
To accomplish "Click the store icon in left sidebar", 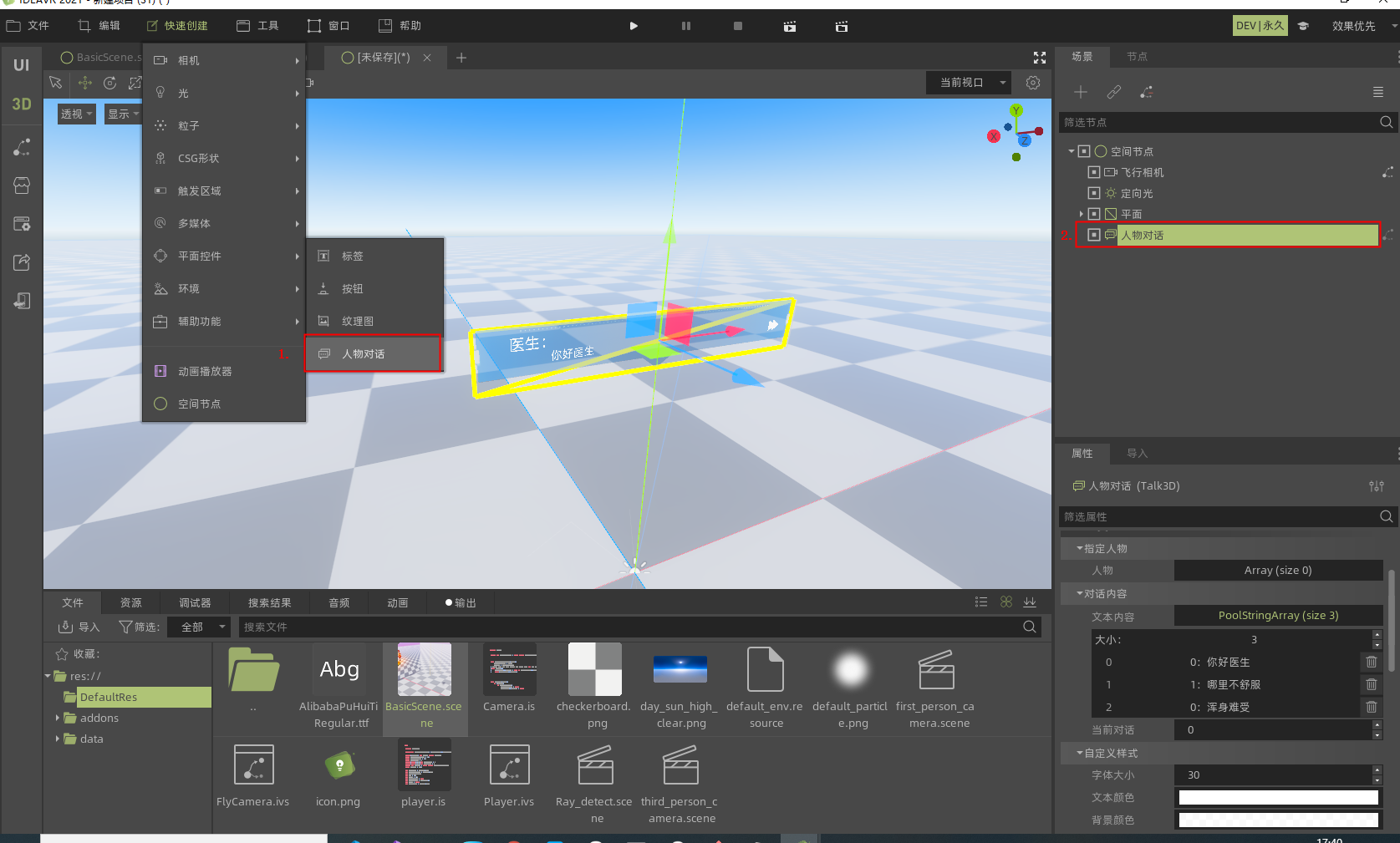I will click(22, 185).
